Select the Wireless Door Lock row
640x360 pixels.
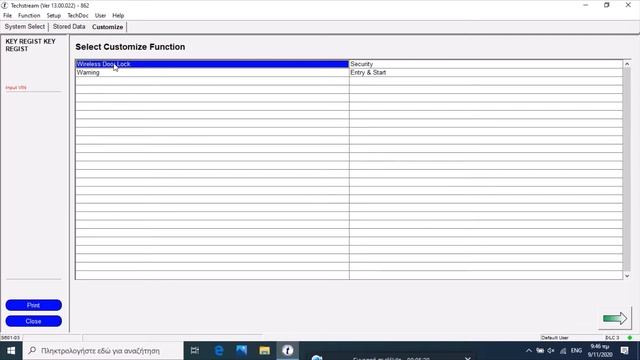[x=212, y=64]
